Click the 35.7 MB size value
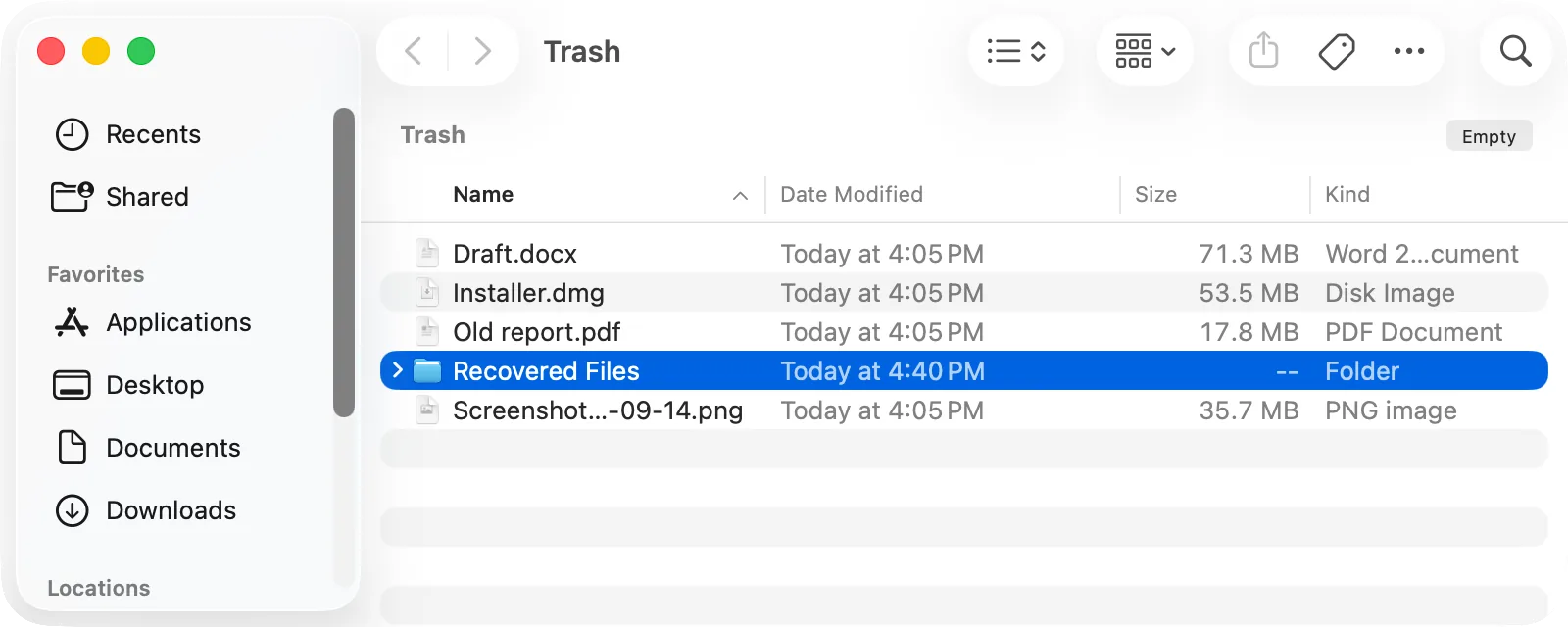The height and width of the screenshot is (627, 1568). (x=1249, y=410)
